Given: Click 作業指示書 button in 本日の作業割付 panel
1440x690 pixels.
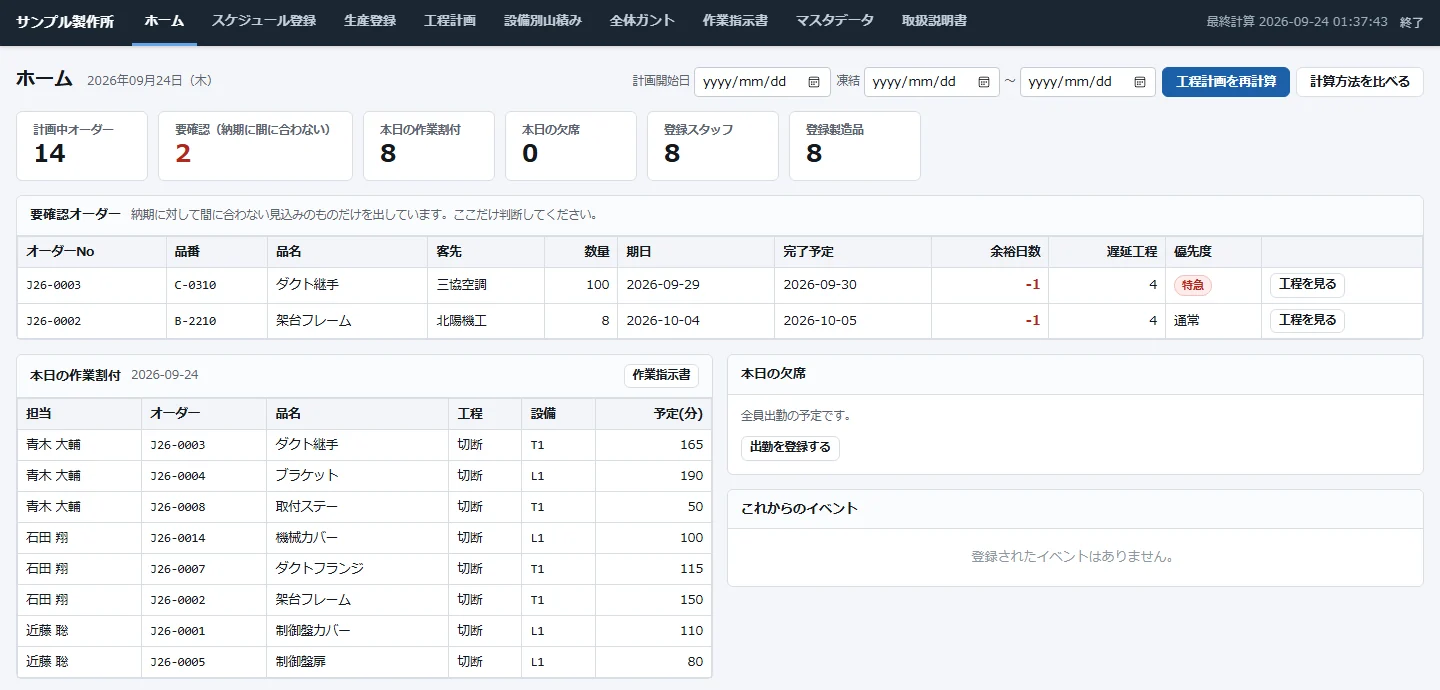Looking at the screenshot, I should tap(661, 376).
